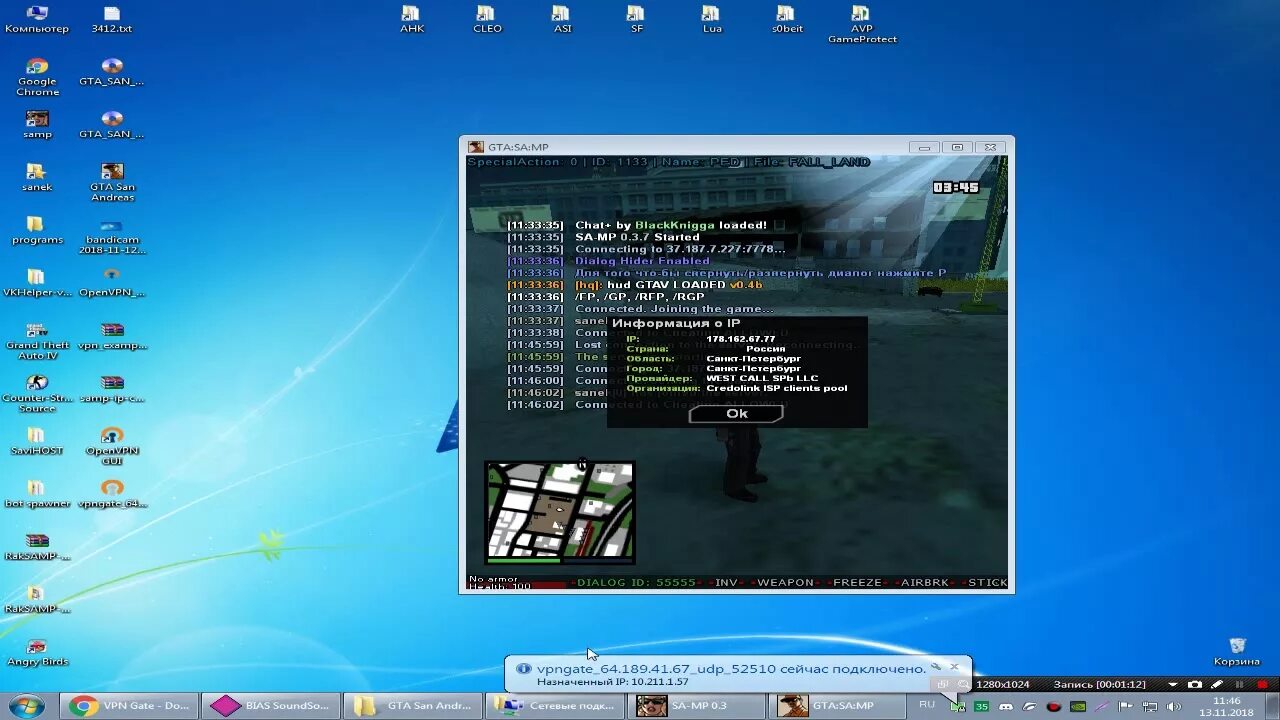1280x720 pixels.
Task: Open the sanek folder on desktop
Action: pyautogui.click(x=37, y=177)
